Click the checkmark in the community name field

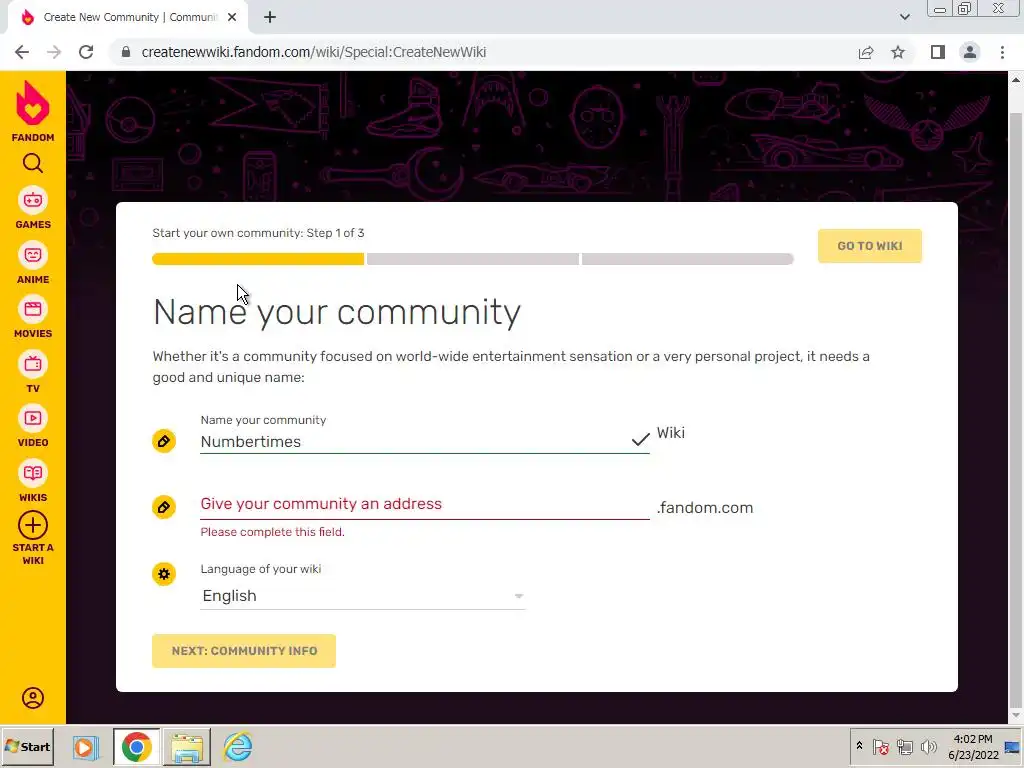click(641, 440)
